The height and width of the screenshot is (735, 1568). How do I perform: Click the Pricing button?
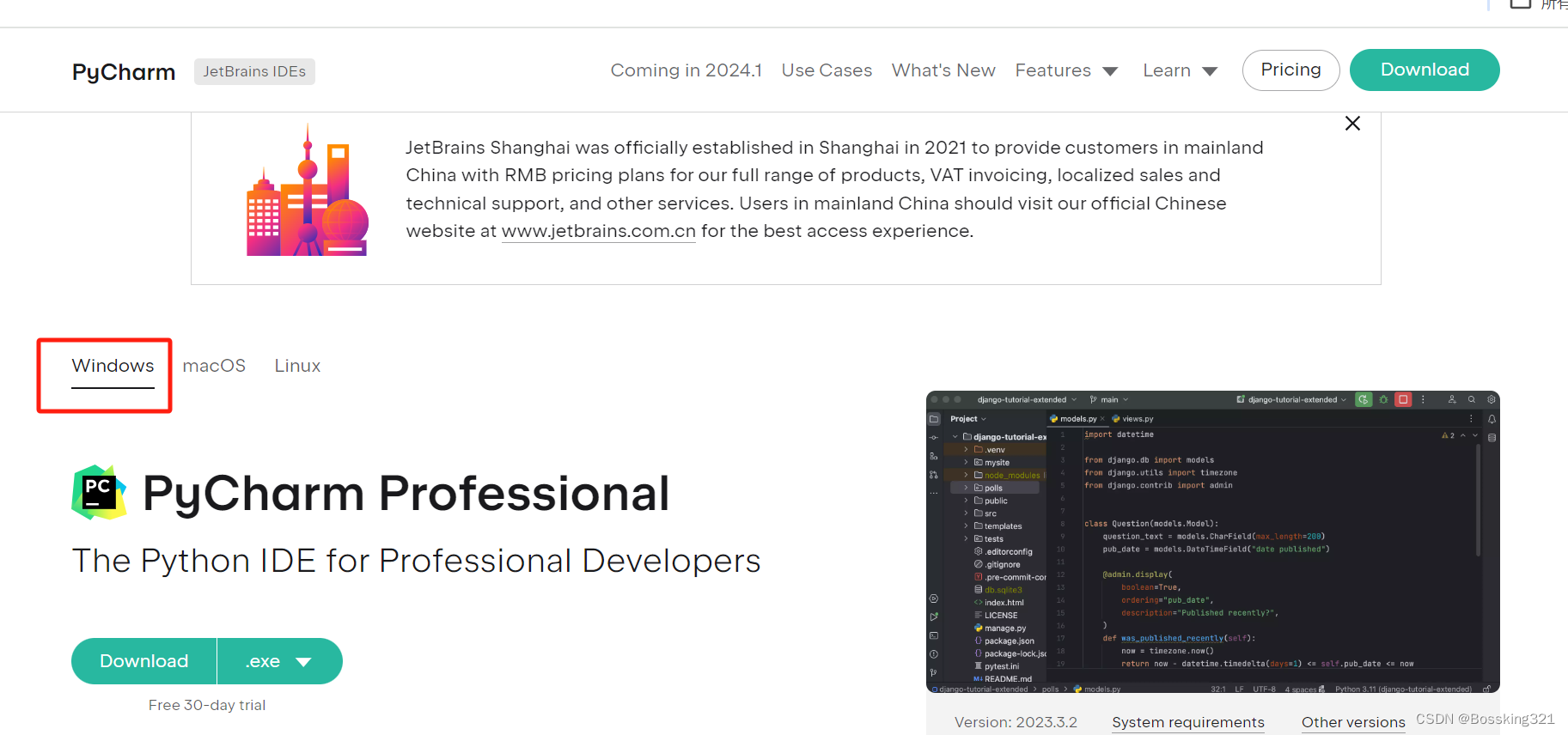pos(1290,70)
